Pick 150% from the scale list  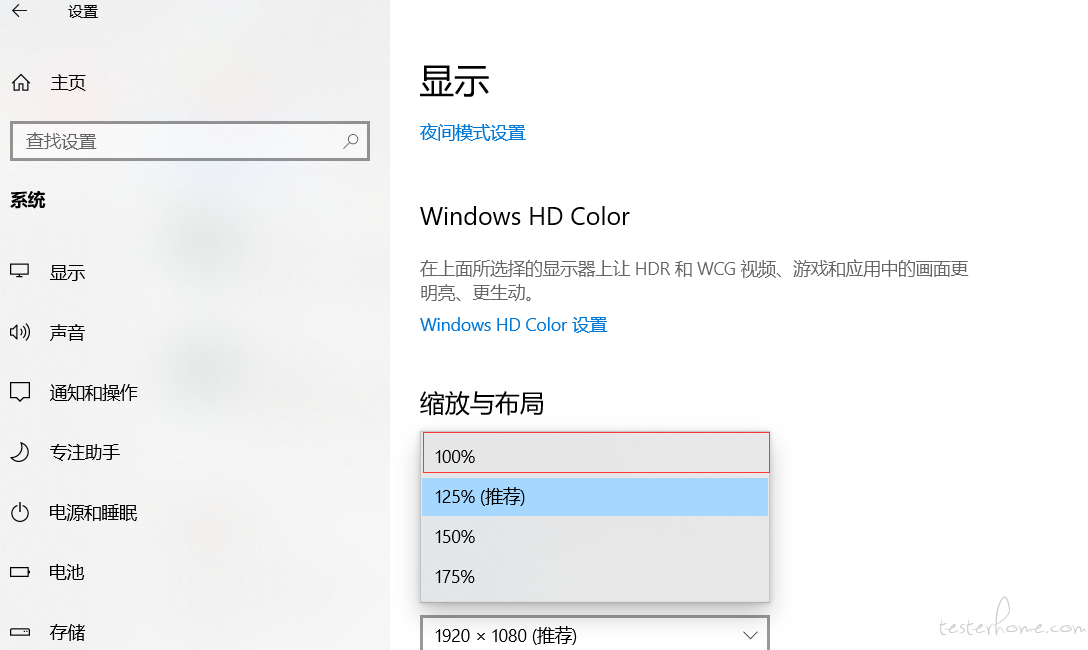(x=595, y=536)
